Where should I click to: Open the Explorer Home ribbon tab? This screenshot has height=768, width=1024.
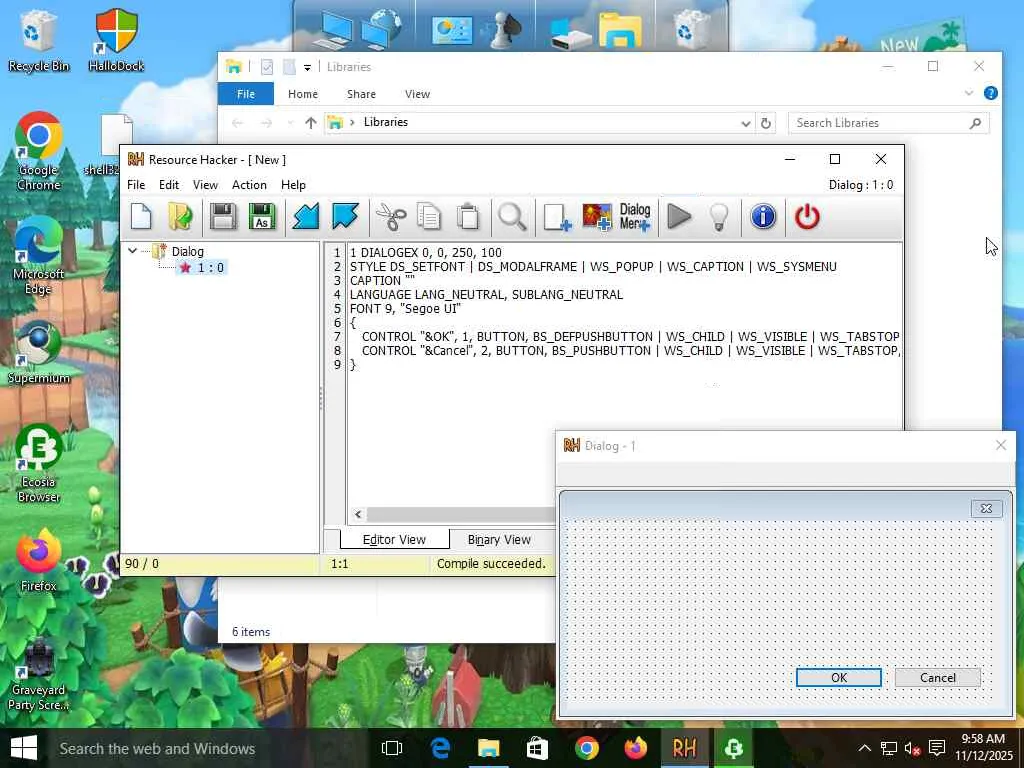point(303,94)
